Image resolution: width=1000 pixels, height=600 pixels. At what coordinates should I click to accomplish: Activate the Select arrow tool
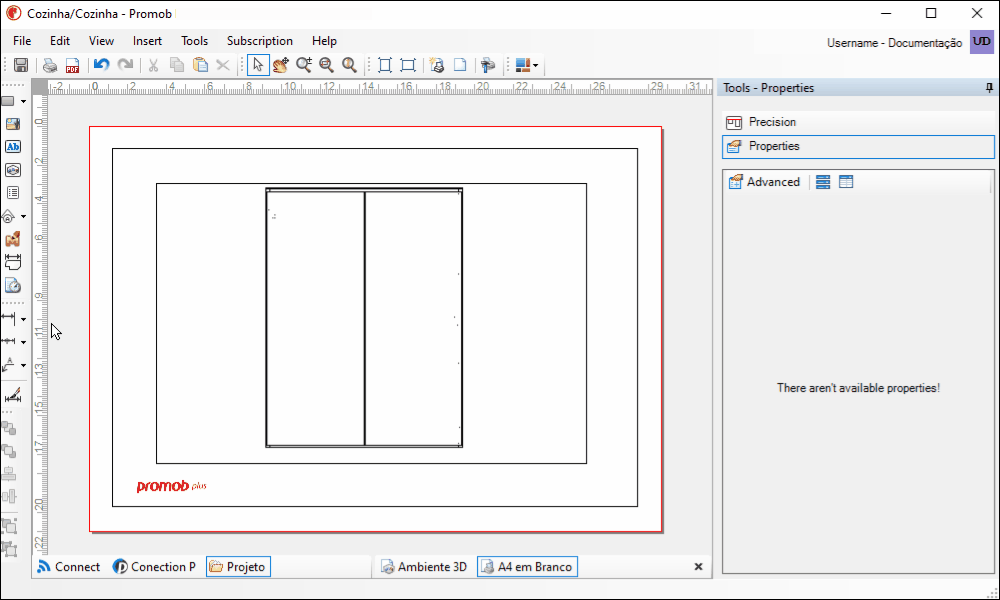[258, 65]
